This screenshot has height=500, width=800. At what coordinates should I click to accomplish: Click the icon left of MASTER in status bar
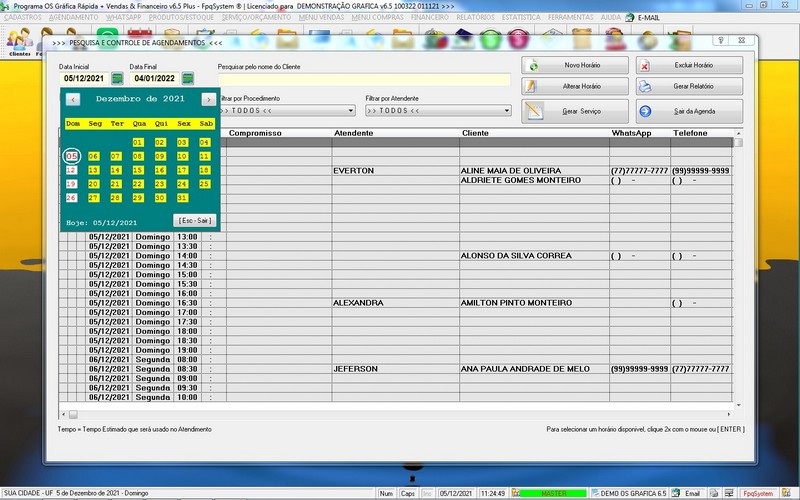click(516, 493)
